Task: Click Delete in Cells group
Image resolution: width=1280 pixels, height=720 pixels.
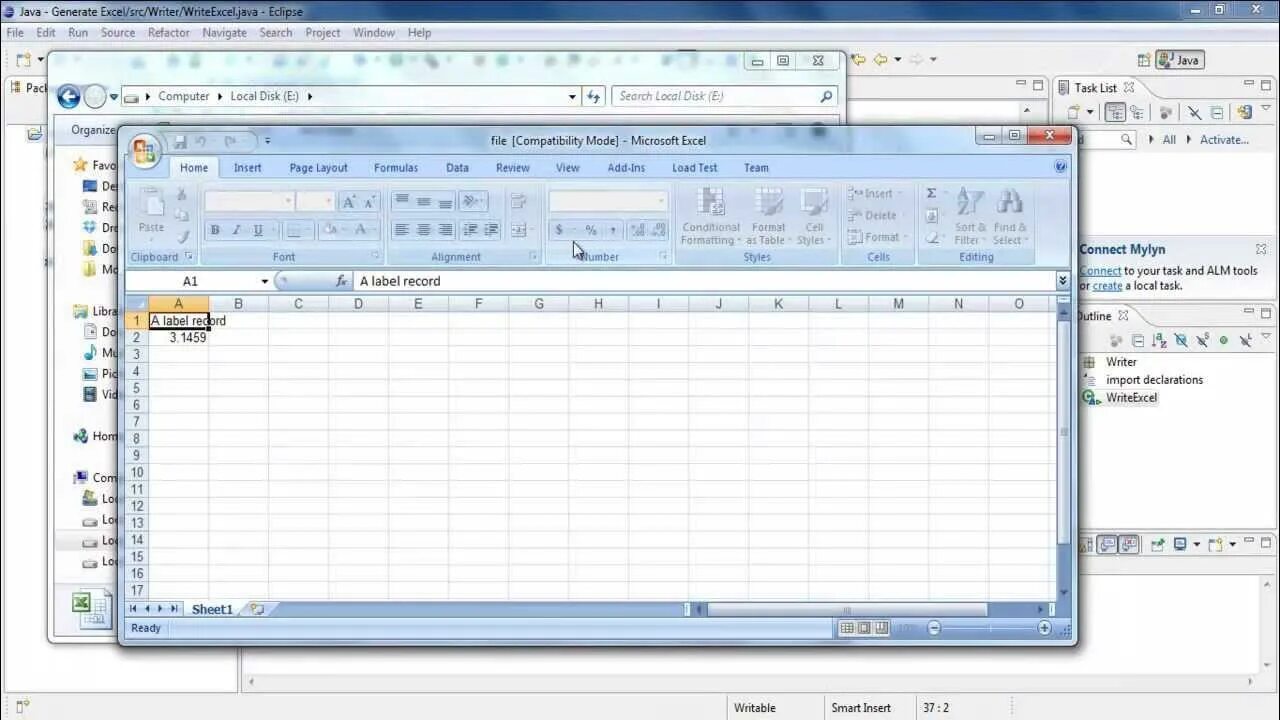Action: (873, 215)
